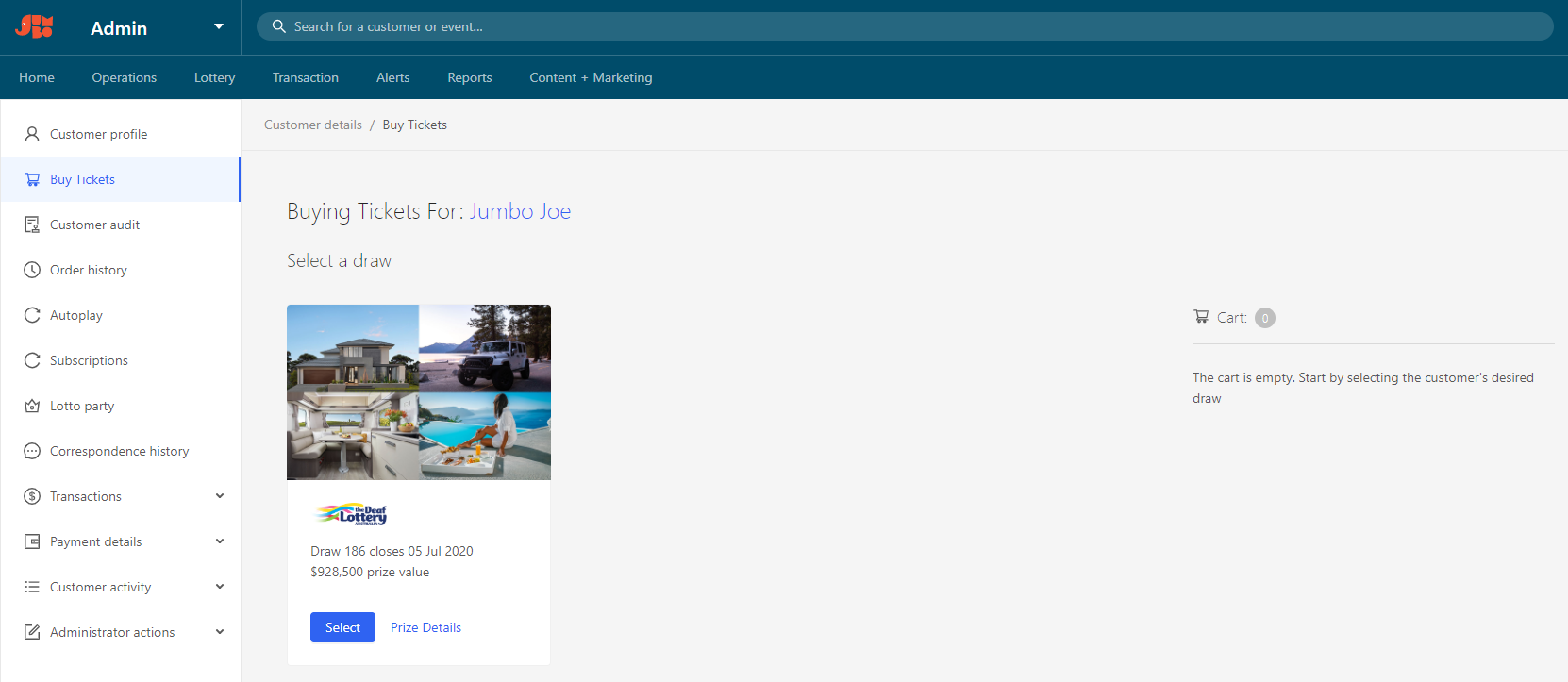Click the Buy Tickets cart icon in sidebar

32,179
